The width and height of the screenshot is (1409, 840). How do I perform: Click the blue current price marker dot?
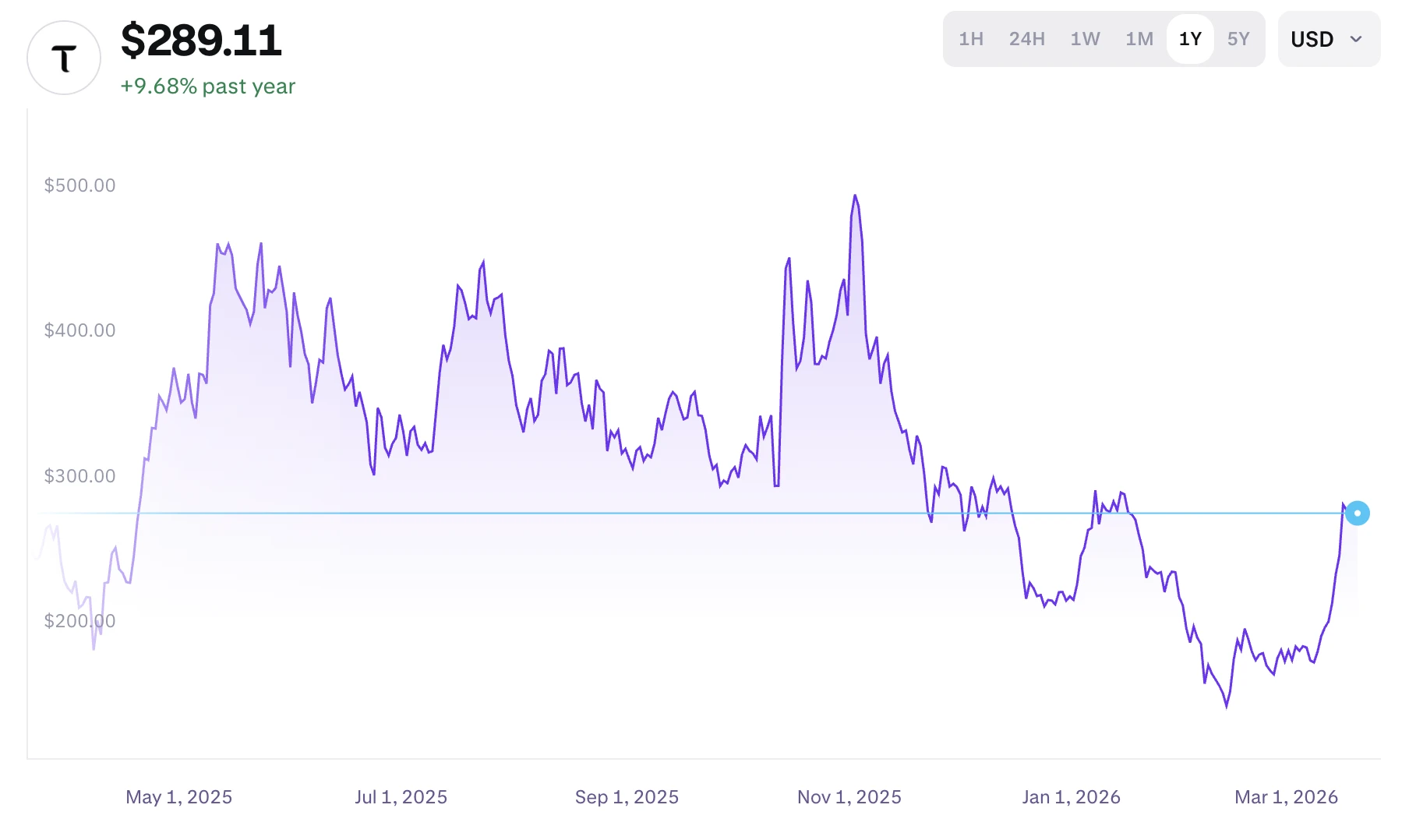pos(1357,513)
